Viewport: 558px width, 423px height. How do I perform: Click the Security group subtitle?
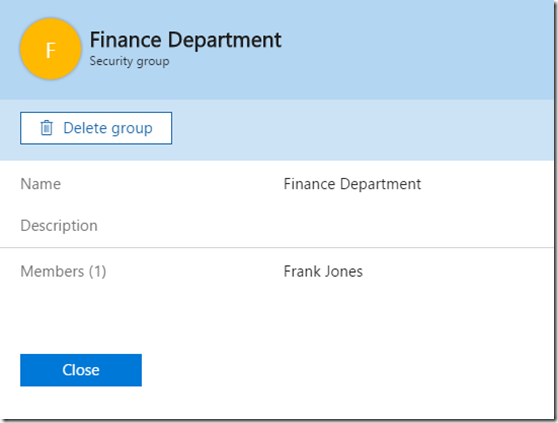point(129,61)
